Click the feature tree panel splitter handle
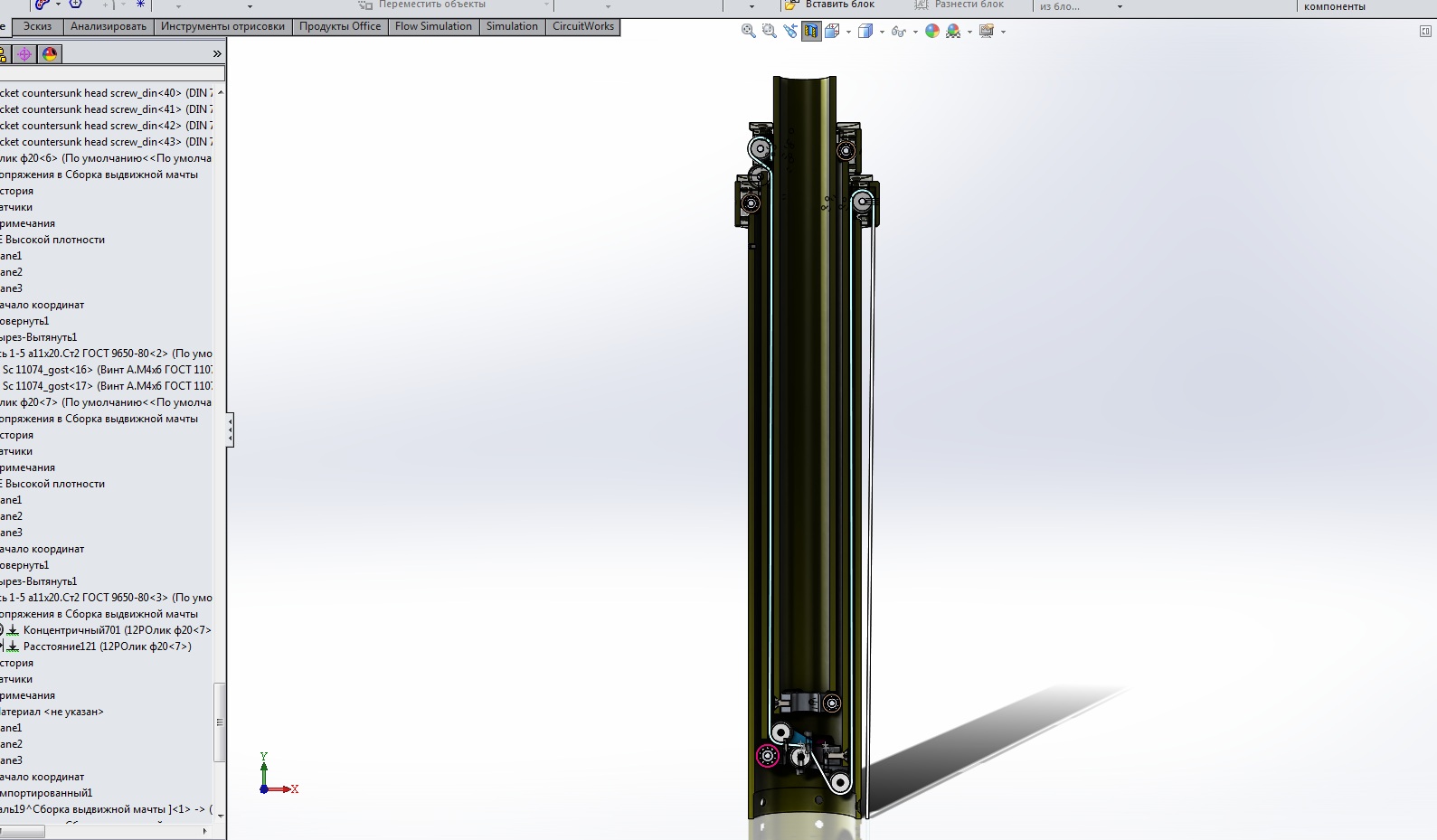 pyautogui.click(x=230, y=429)
